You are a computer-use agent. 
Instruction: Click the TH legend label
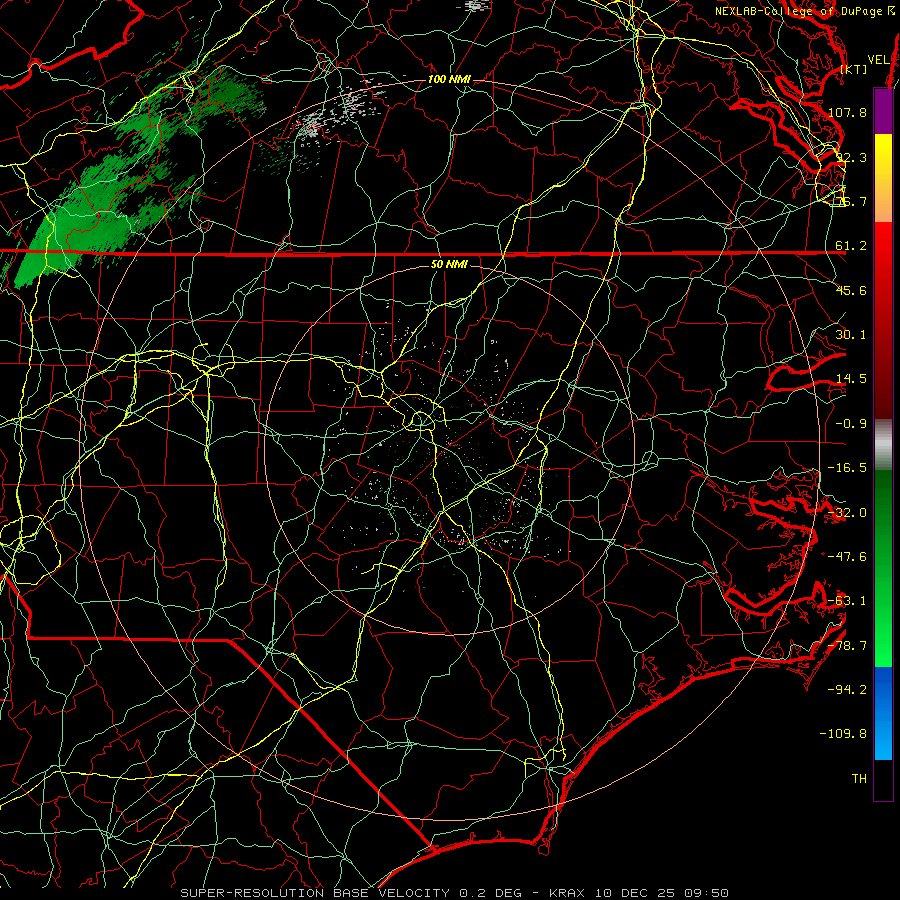click(x=859, y=779)
